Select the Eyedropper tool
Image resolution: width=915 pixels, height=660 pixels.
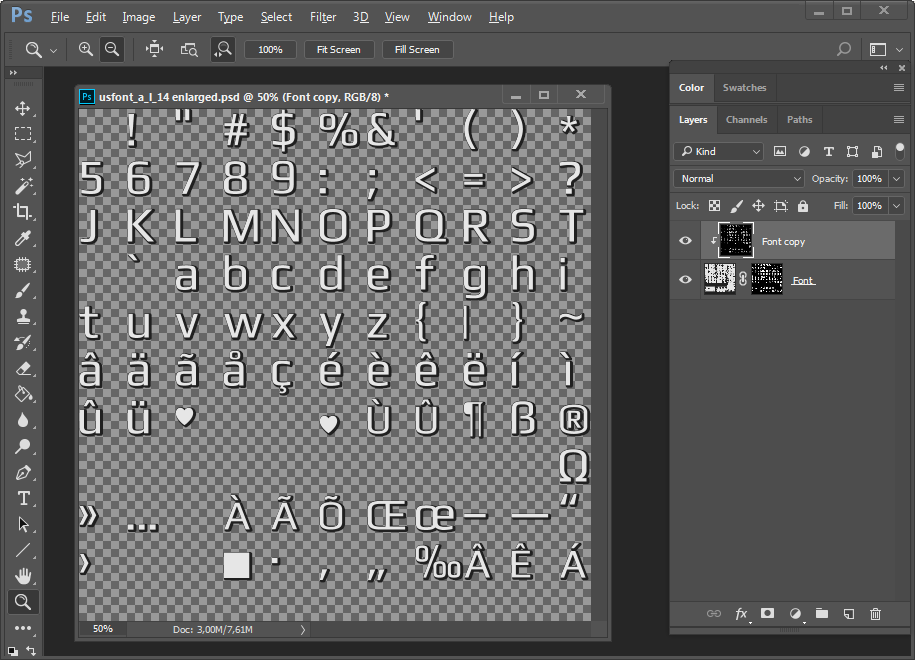(23, 238)
